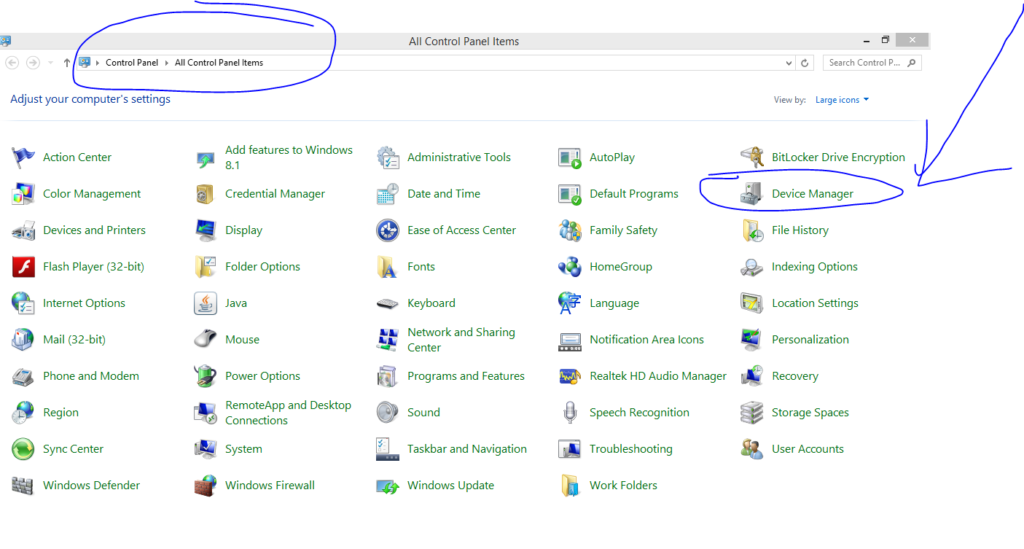Image resolution: width=1024 pixels, height=549 pixels.
Task: Open the Date and Time icon
Action: (387, 194)
